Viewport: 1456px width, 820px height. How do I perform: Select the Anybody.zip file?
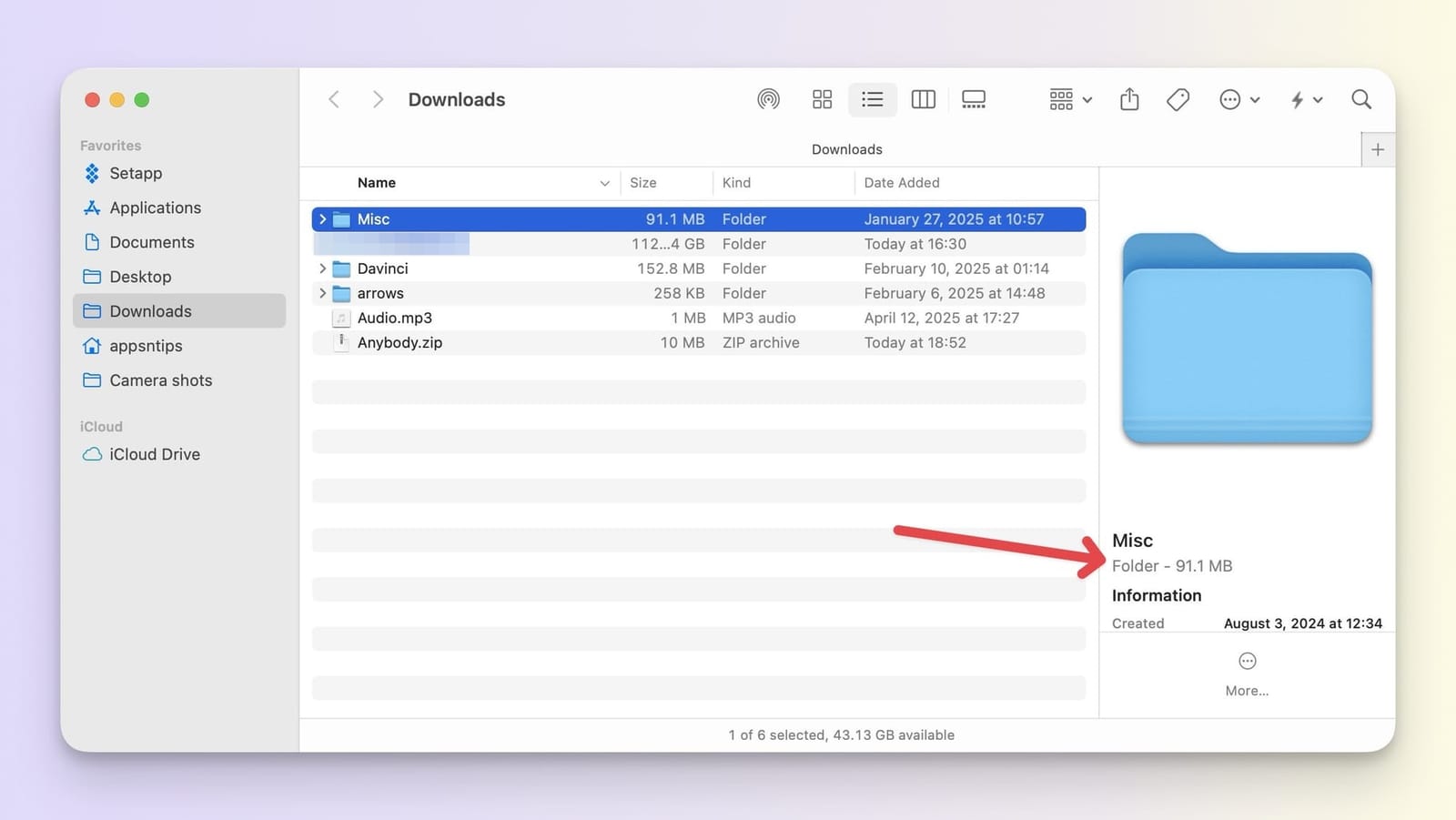[x=399, y=342]
